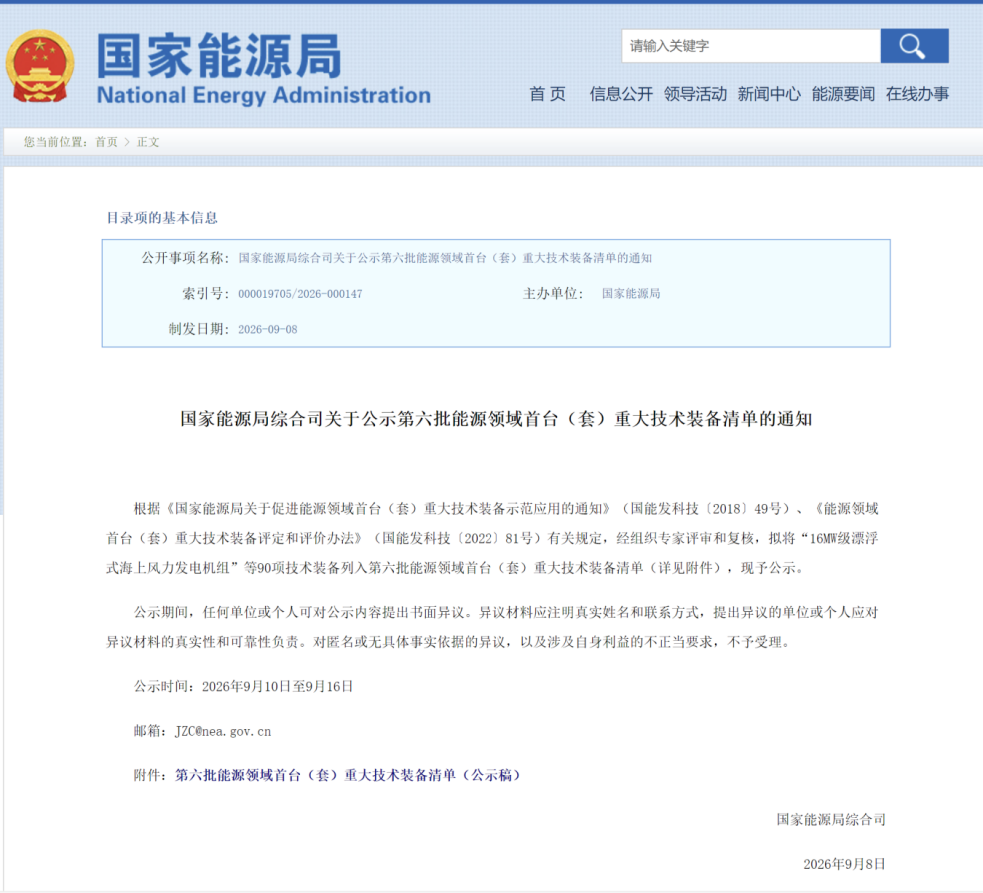Click the 您当前位置 breadcrumb label
This screenshot has height=893, width=983.
click(x=56, y=142)
